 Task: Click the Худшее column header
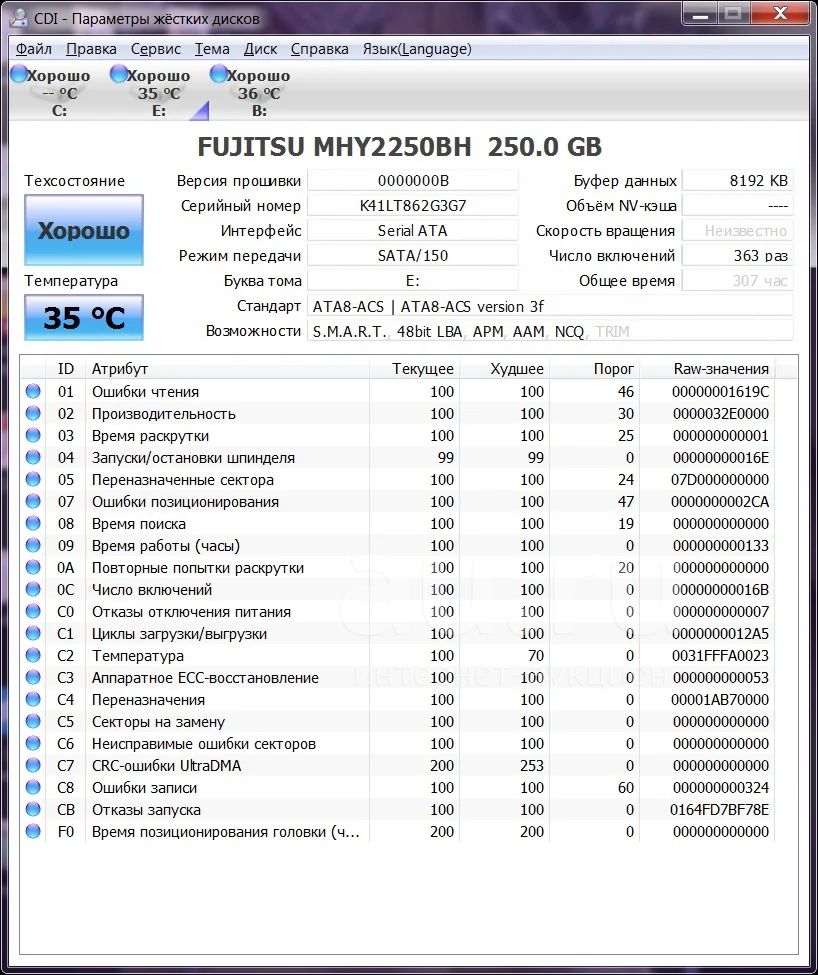[x=505, y=369]
